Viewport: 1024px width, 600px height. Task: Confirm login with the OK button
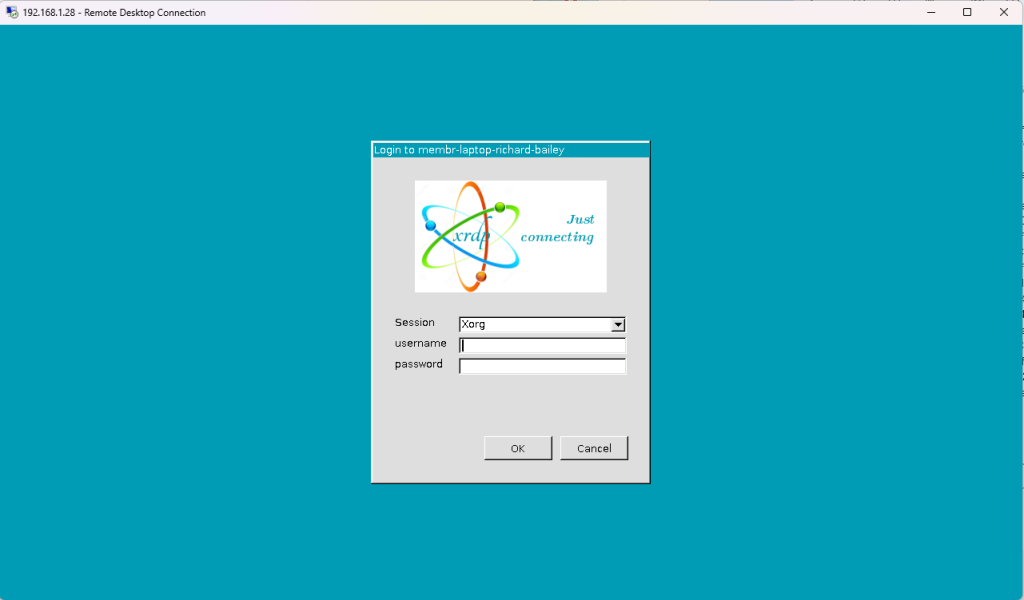click(x=518, y=447)
